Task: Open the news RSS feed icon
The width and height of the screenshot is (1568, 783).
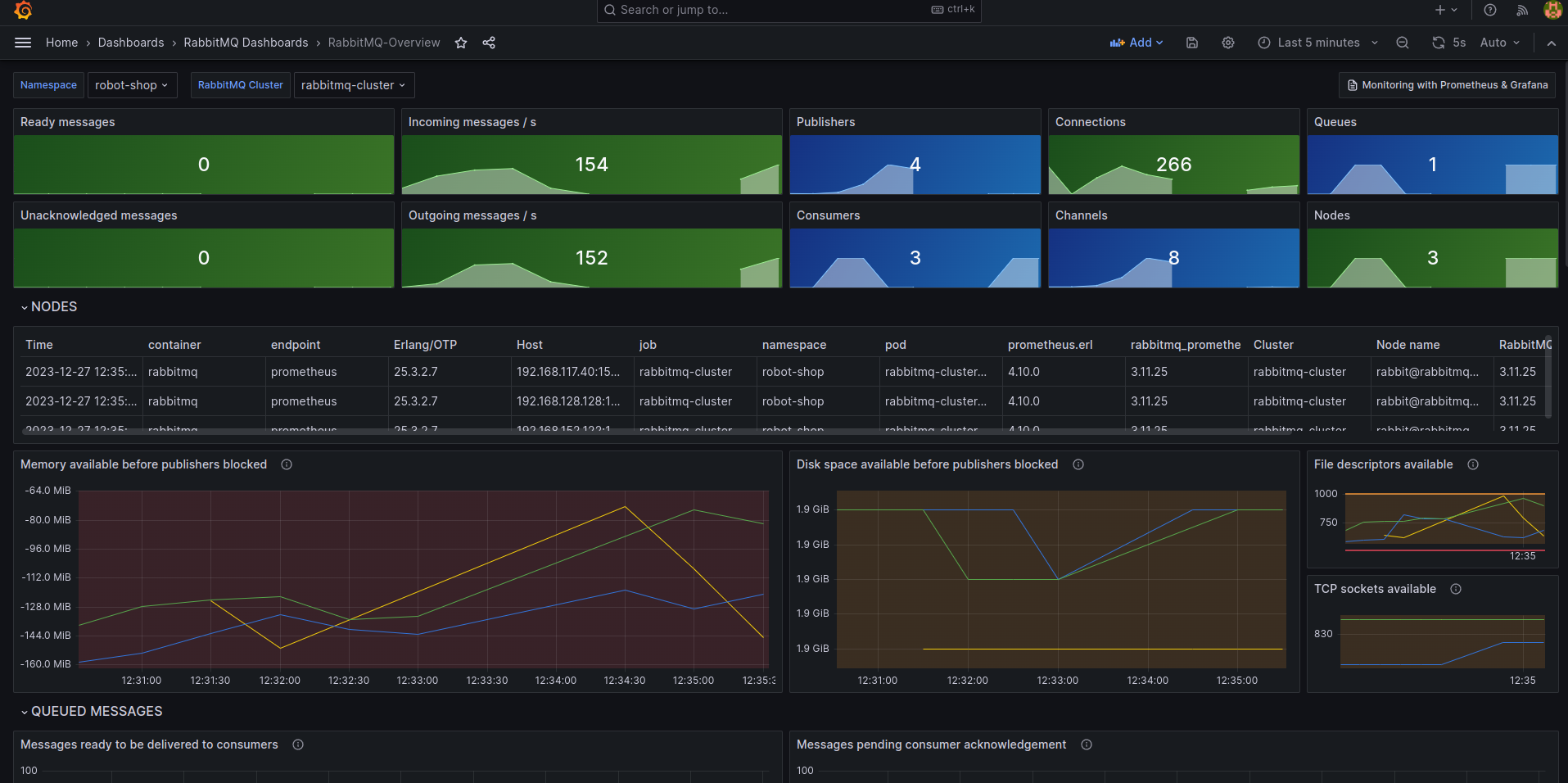Action: tap(1522, 10)
